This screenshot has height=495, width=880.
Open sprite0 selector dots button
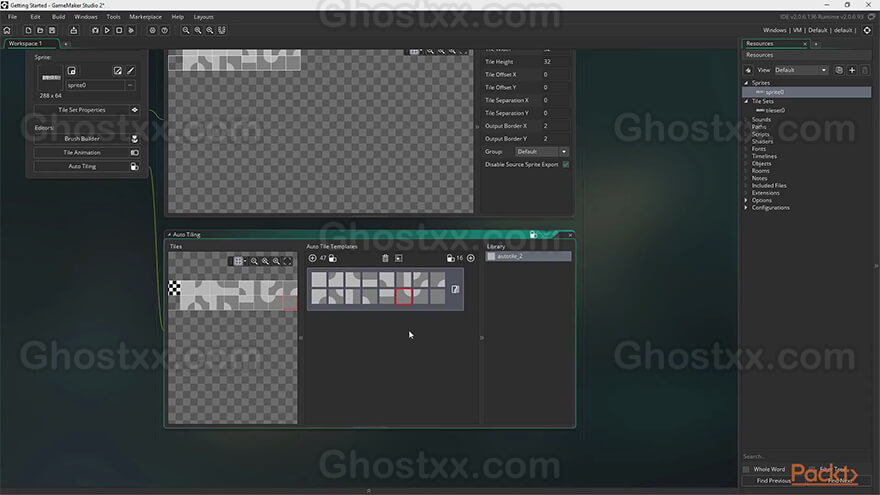click(x=130, y=85)
